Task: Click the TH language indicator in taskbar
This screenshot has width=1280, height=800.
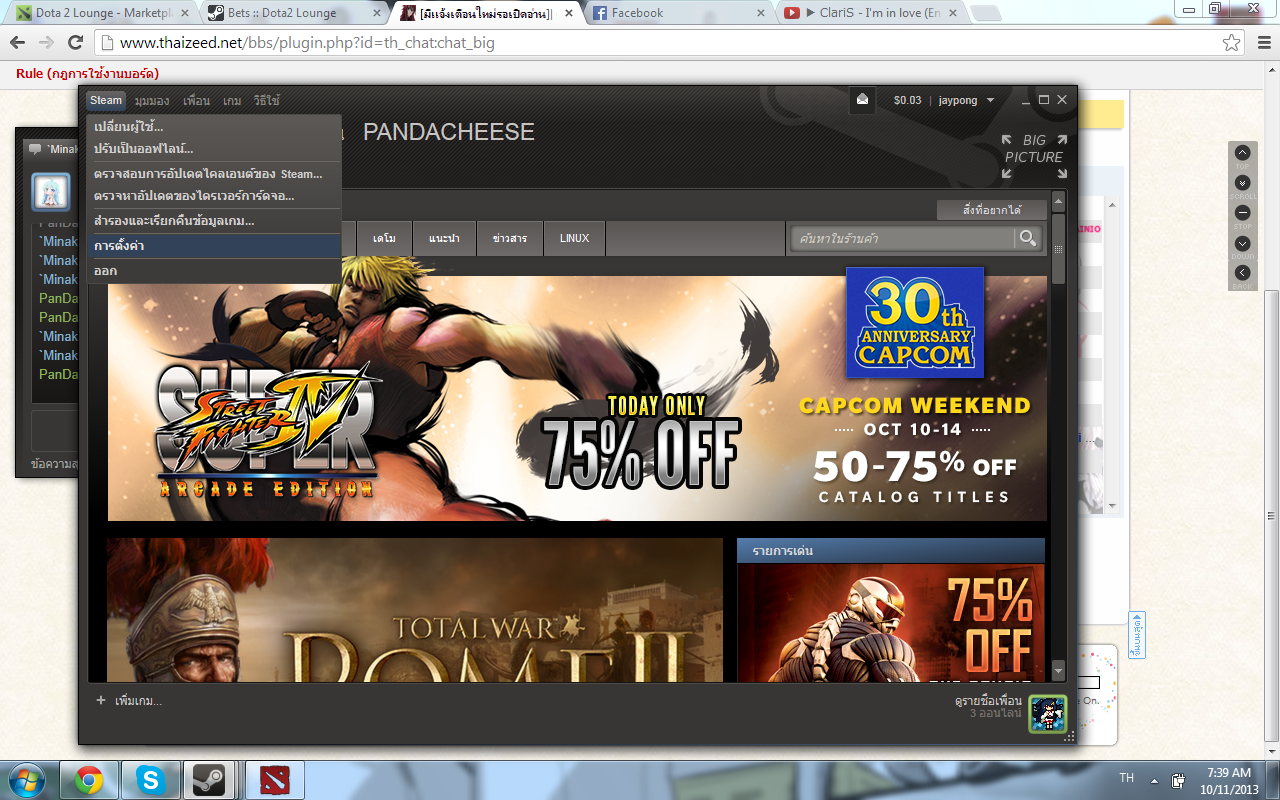Action: (x=1127, y=778)
